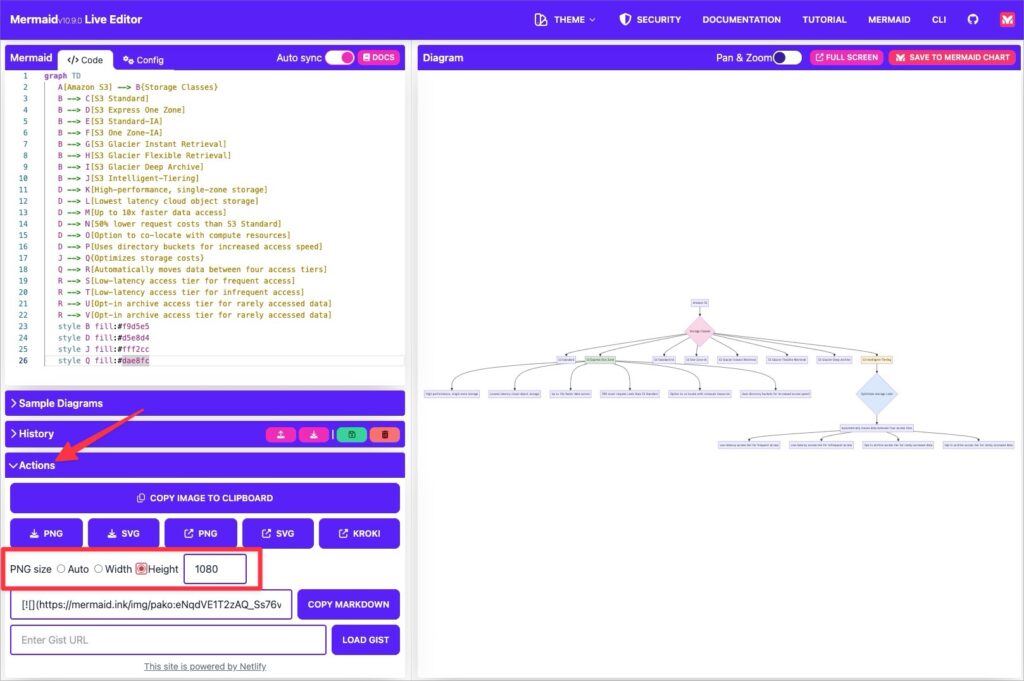
Task: Open the Docs link button
Action: [379, 57]
